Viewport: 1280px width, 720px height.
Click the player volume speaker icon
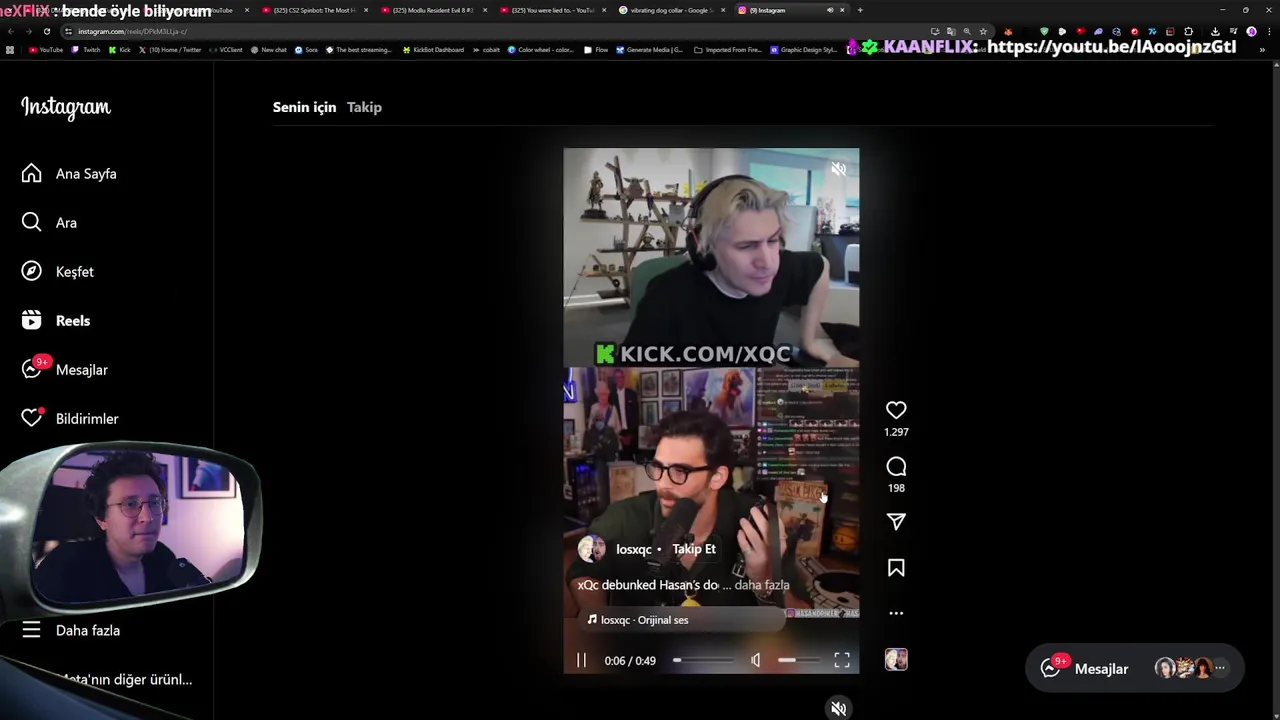pos(756,660)
